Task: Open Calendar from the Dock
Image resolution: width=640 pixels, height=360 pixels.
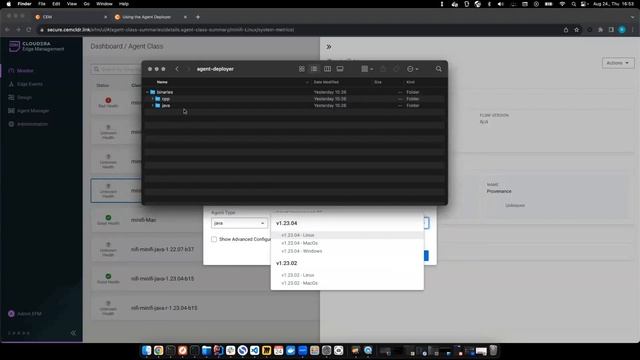Action: click(x=279, y=350)
